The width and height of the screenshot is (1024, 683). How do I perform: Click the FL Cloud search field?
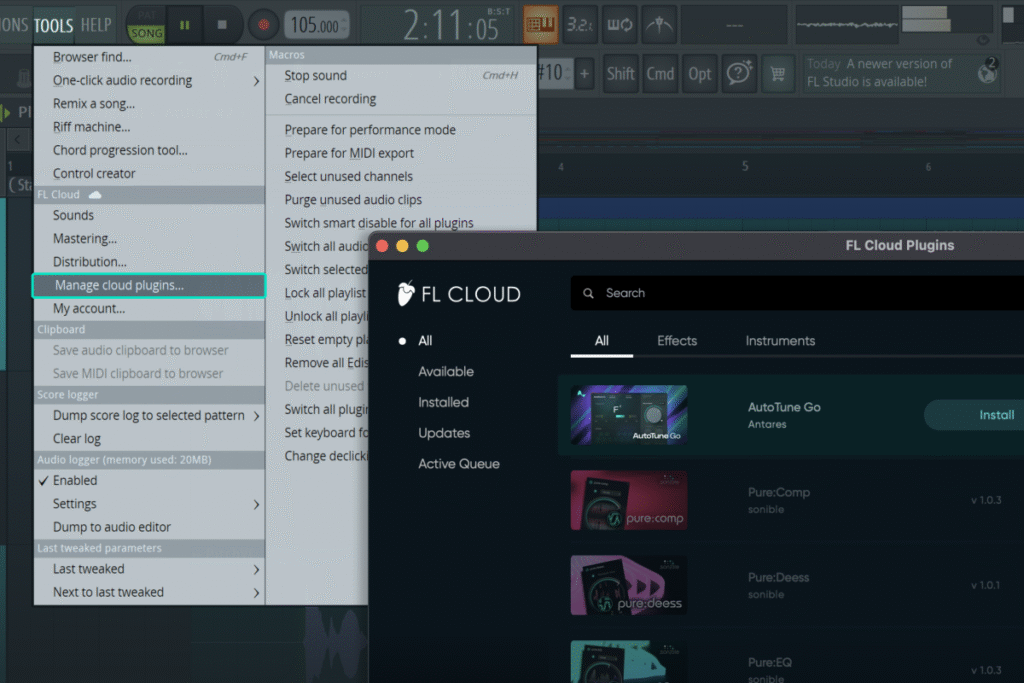point(797,293)
